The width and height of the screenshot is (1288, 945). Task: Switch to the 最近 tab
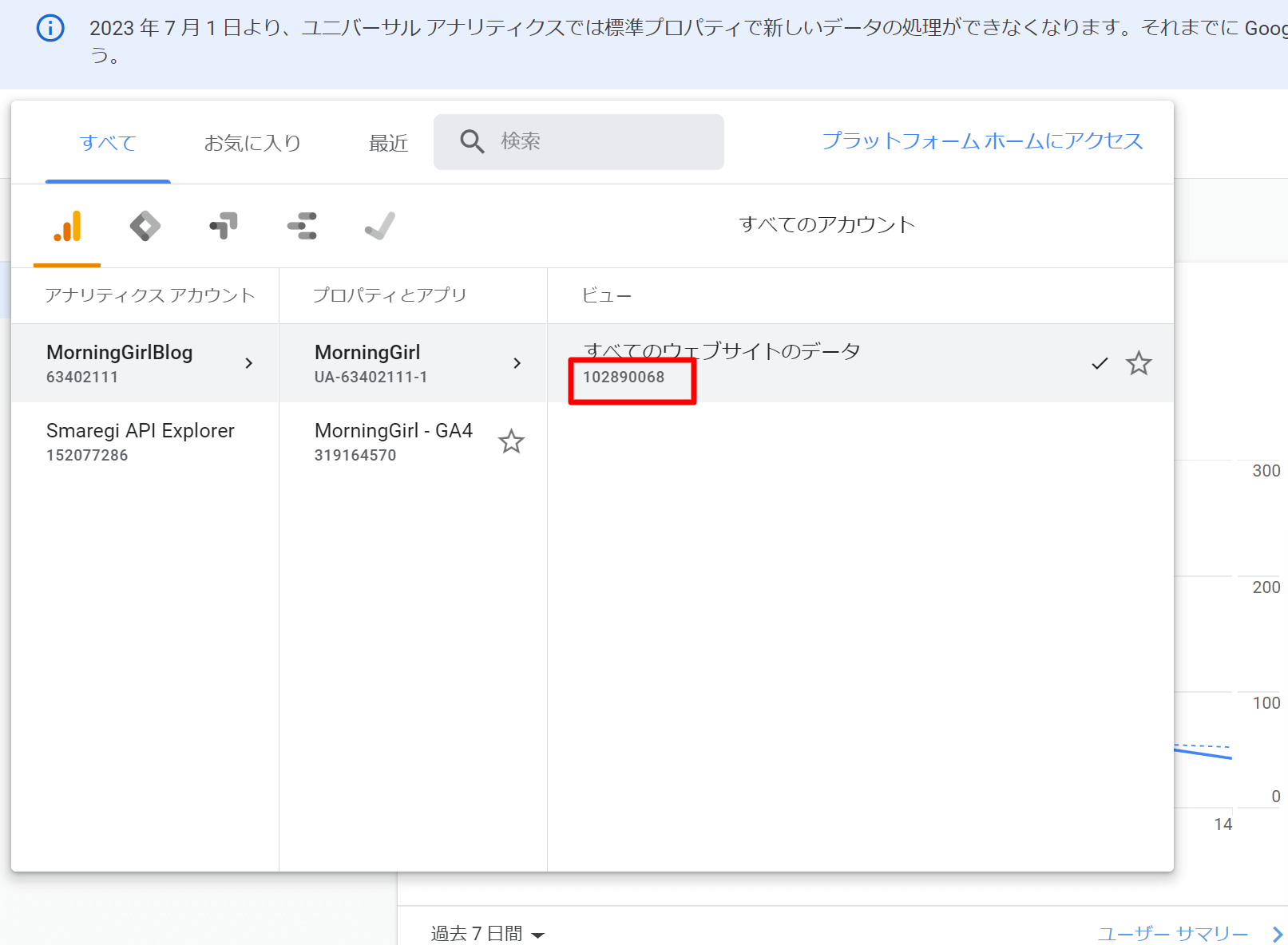389,143
